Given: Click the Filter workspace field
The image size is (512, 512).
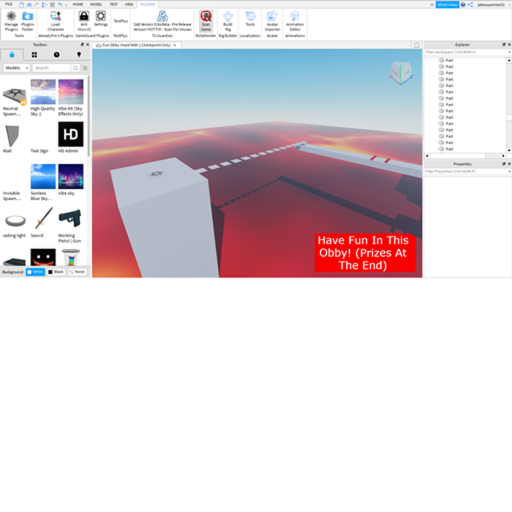Looking at the screenshot, I should (466, 52).
